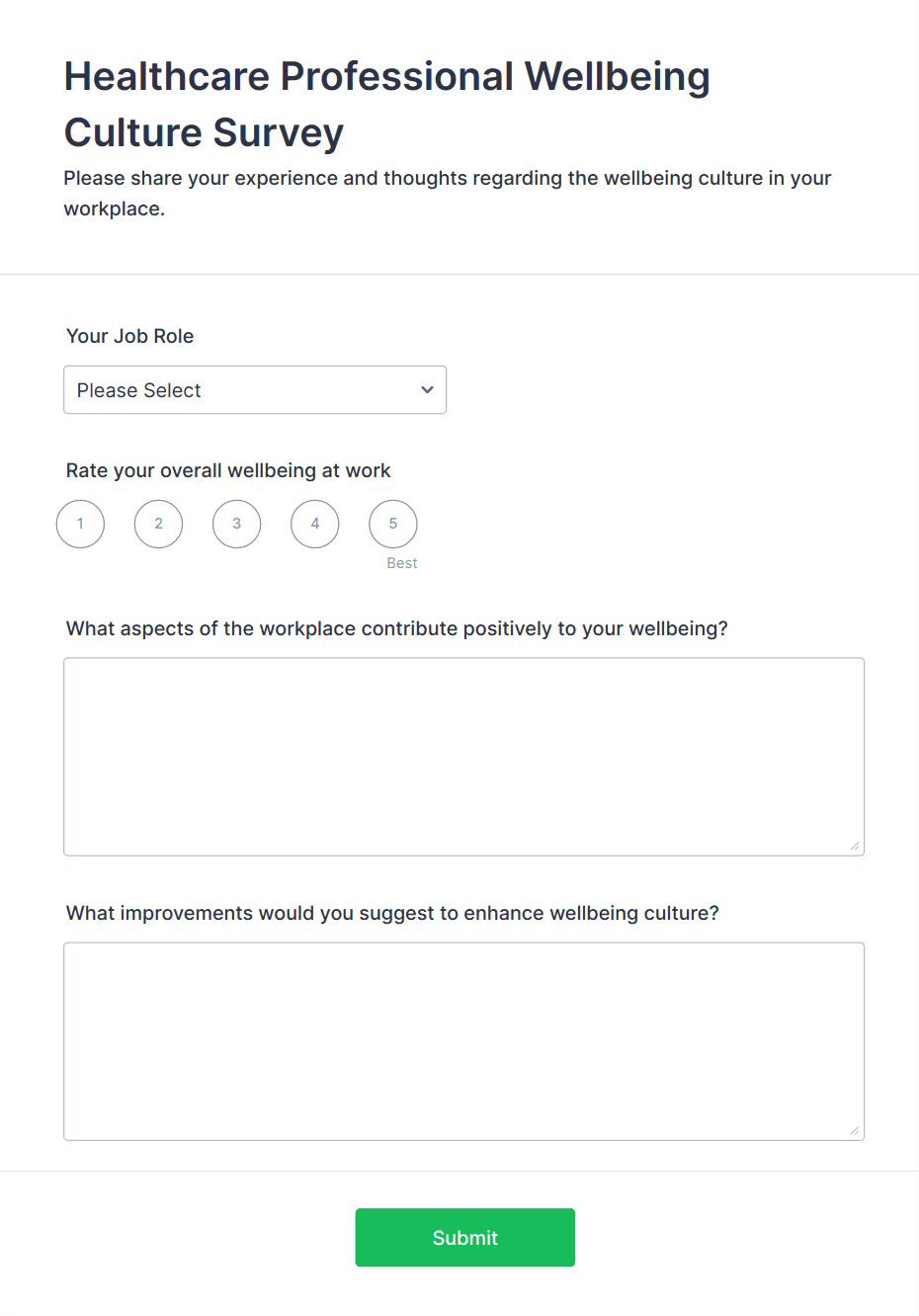Image resolution: width=919 pixels, height=1316 pixels.
Task: Click the resize handle of the first textarea
Action: 853,845
